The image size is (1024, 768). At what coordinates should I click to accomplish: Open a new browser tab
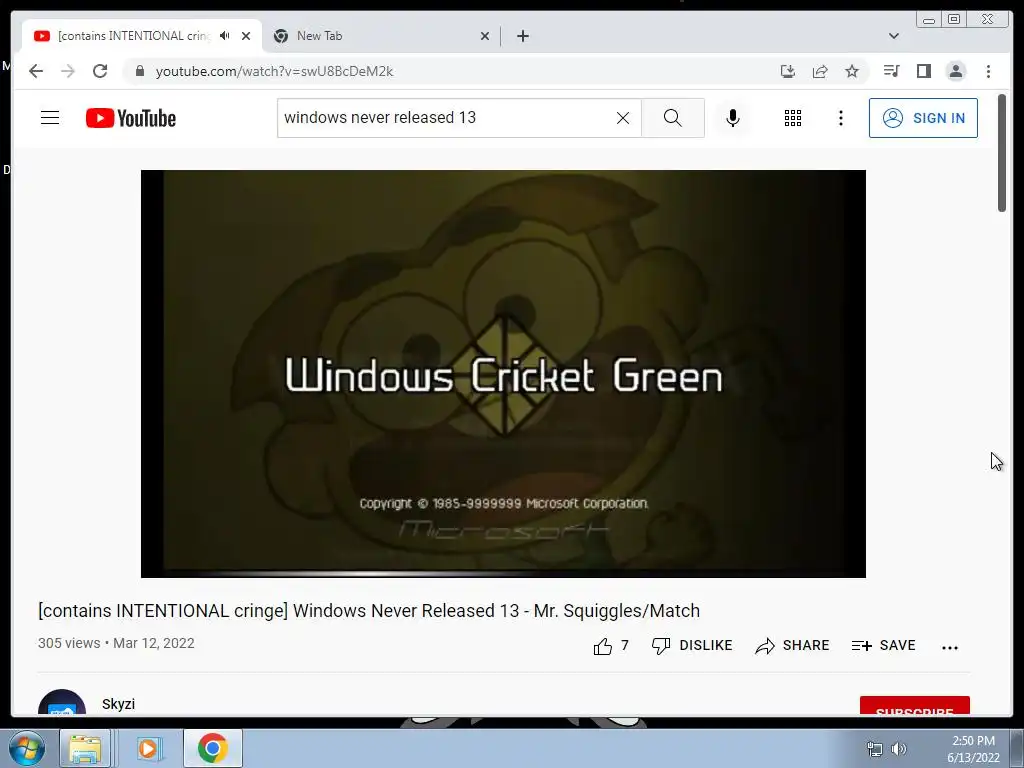coord(522,36)
